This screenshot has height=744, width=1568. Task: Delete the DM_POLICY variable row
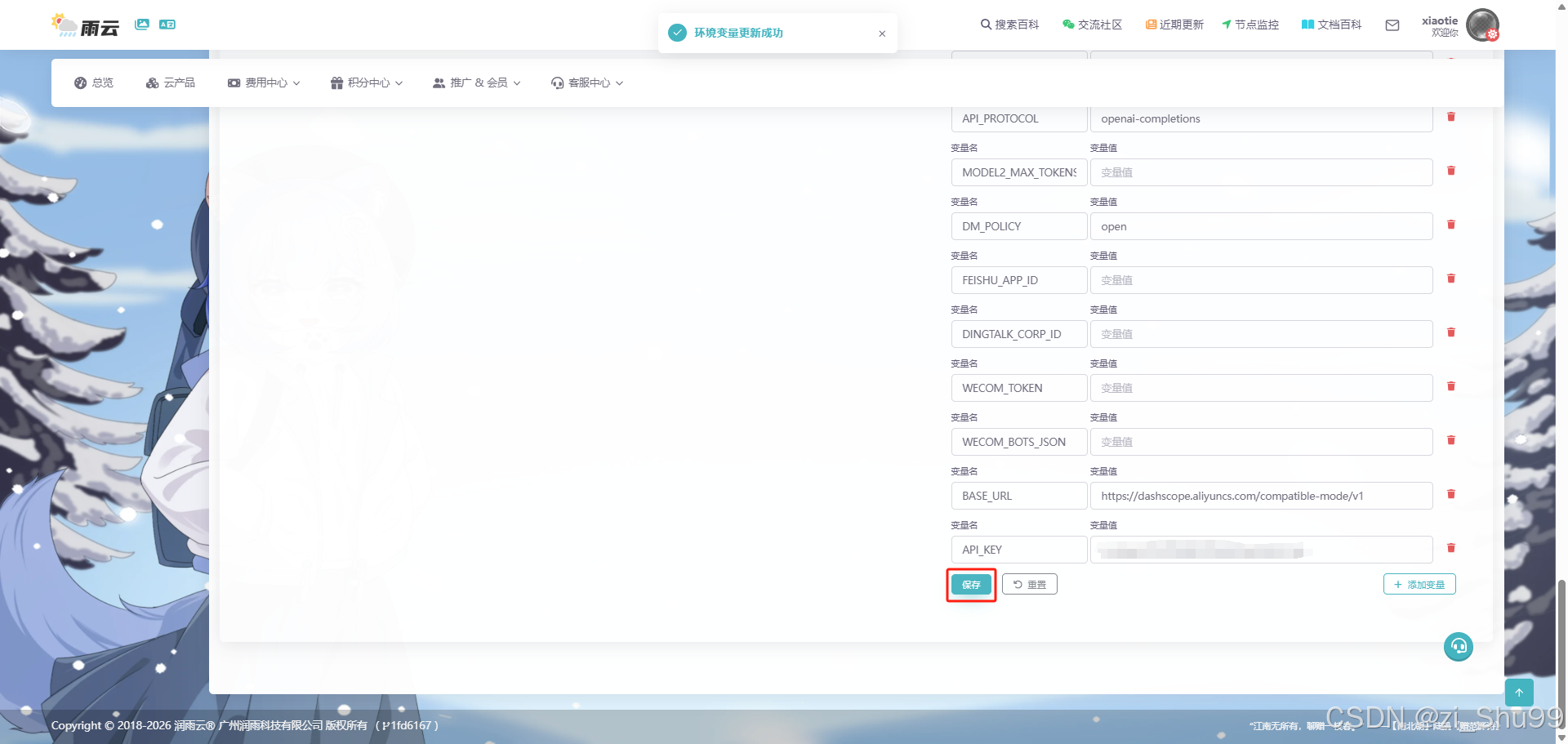click(x=1451, y=225)
